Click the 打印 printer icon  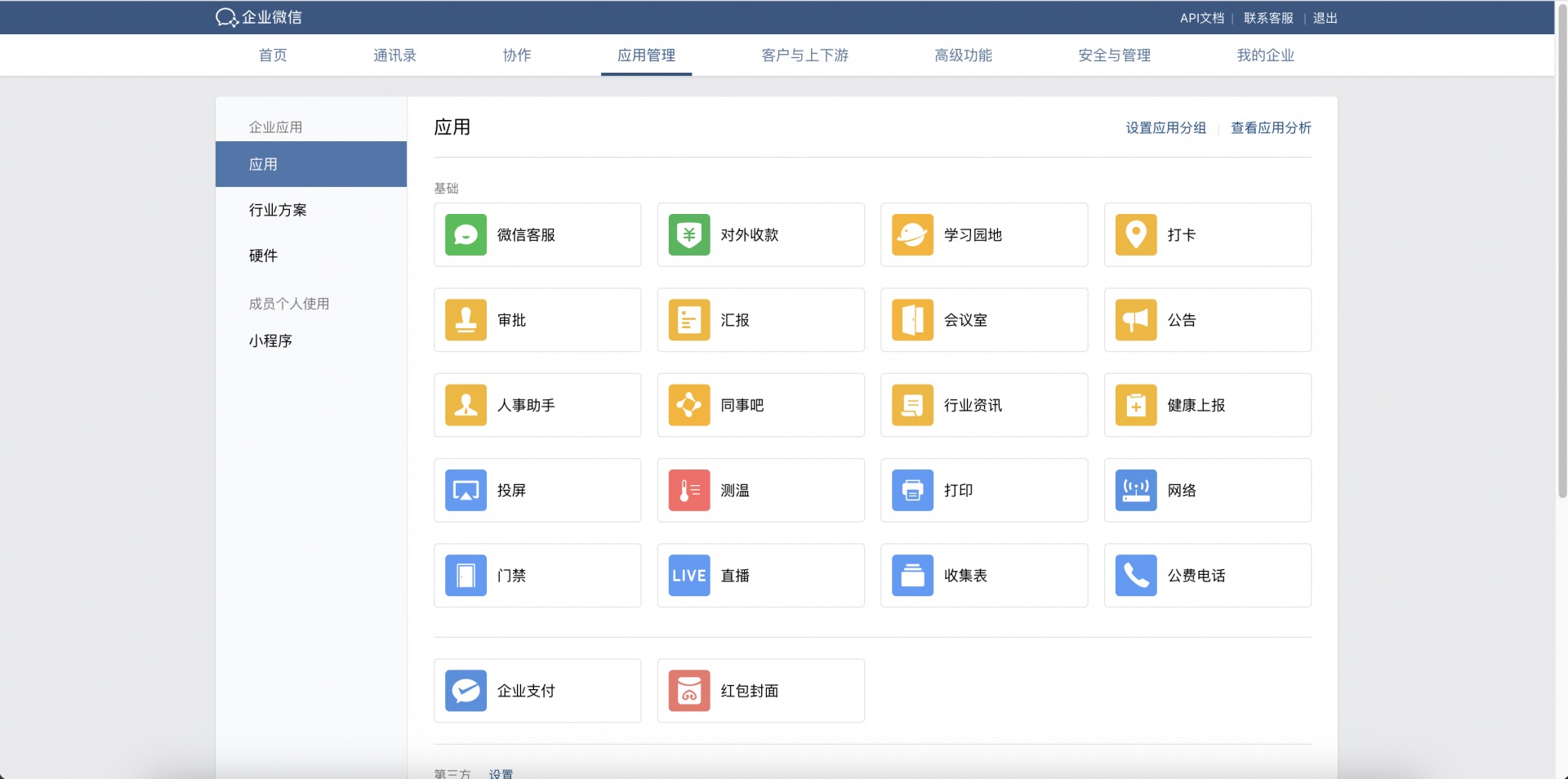tap(912, 491)
